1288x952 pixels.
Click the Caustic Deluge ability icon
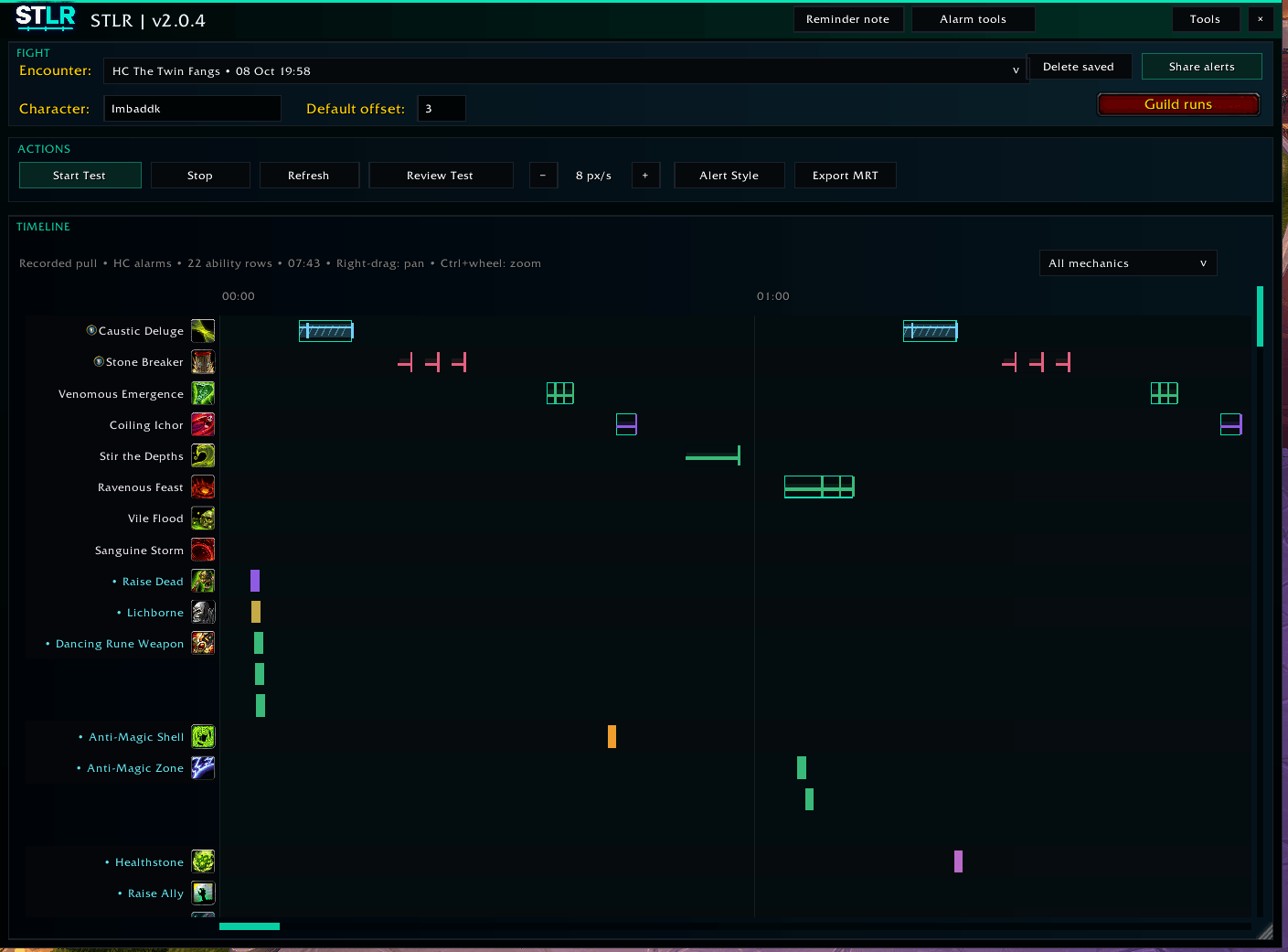tap(203, 331)
